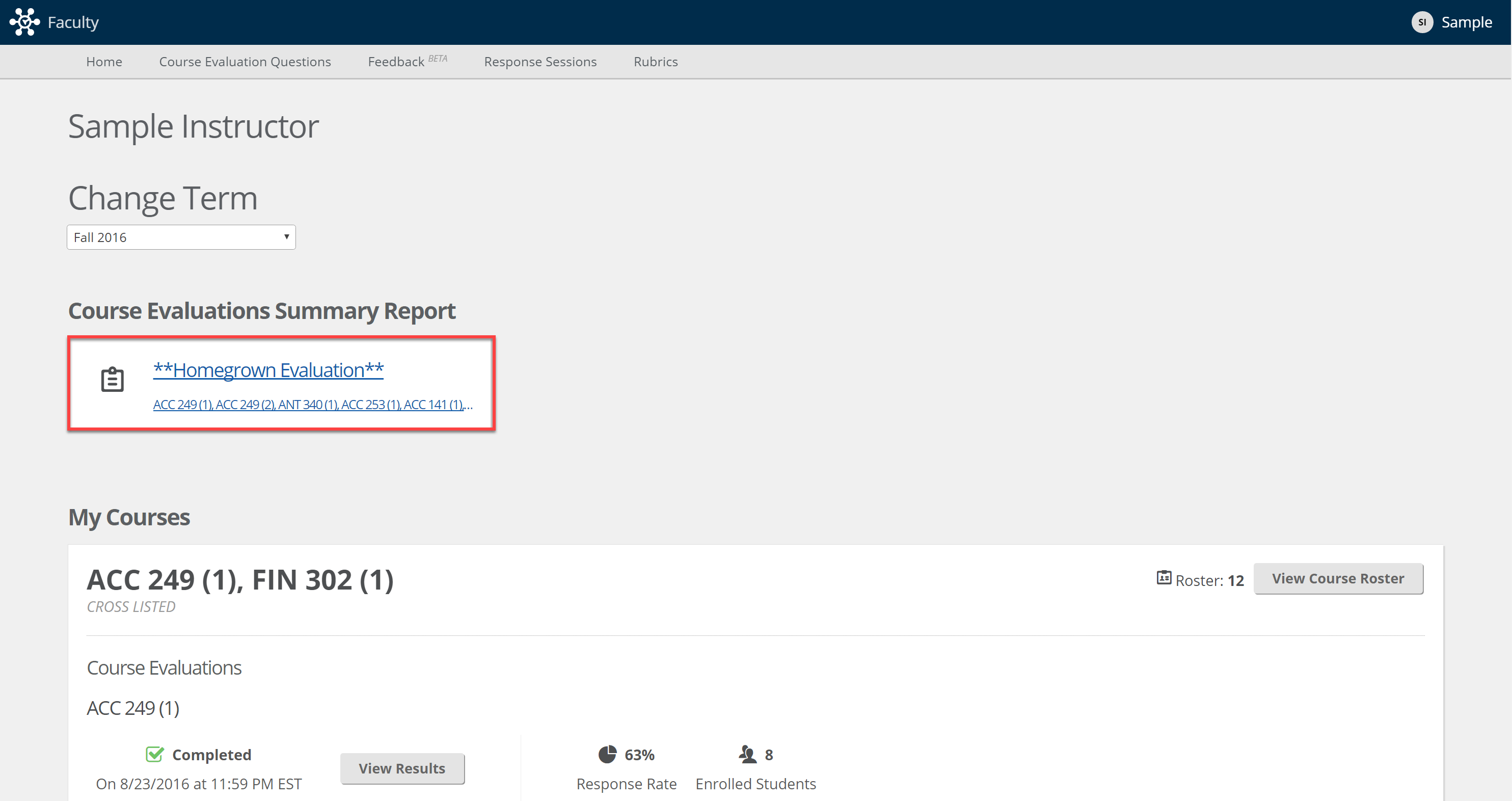Click the View Course Roster button
Image resolution: width=1512 pixels, height=801 pixels.
1338,578
